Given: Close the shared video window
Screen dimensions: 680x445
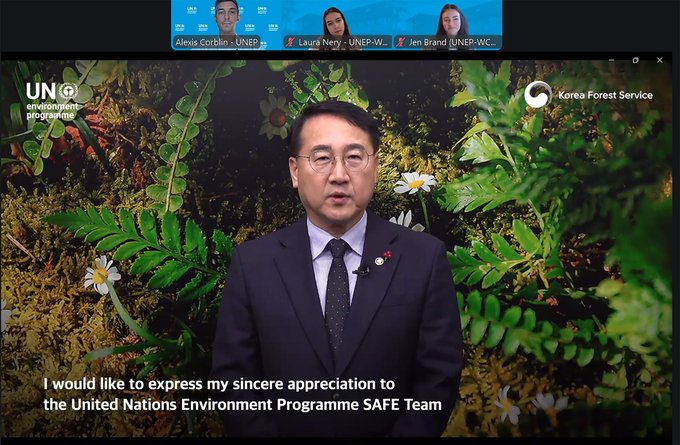Looking at the screenshot, I should (660, 60).
